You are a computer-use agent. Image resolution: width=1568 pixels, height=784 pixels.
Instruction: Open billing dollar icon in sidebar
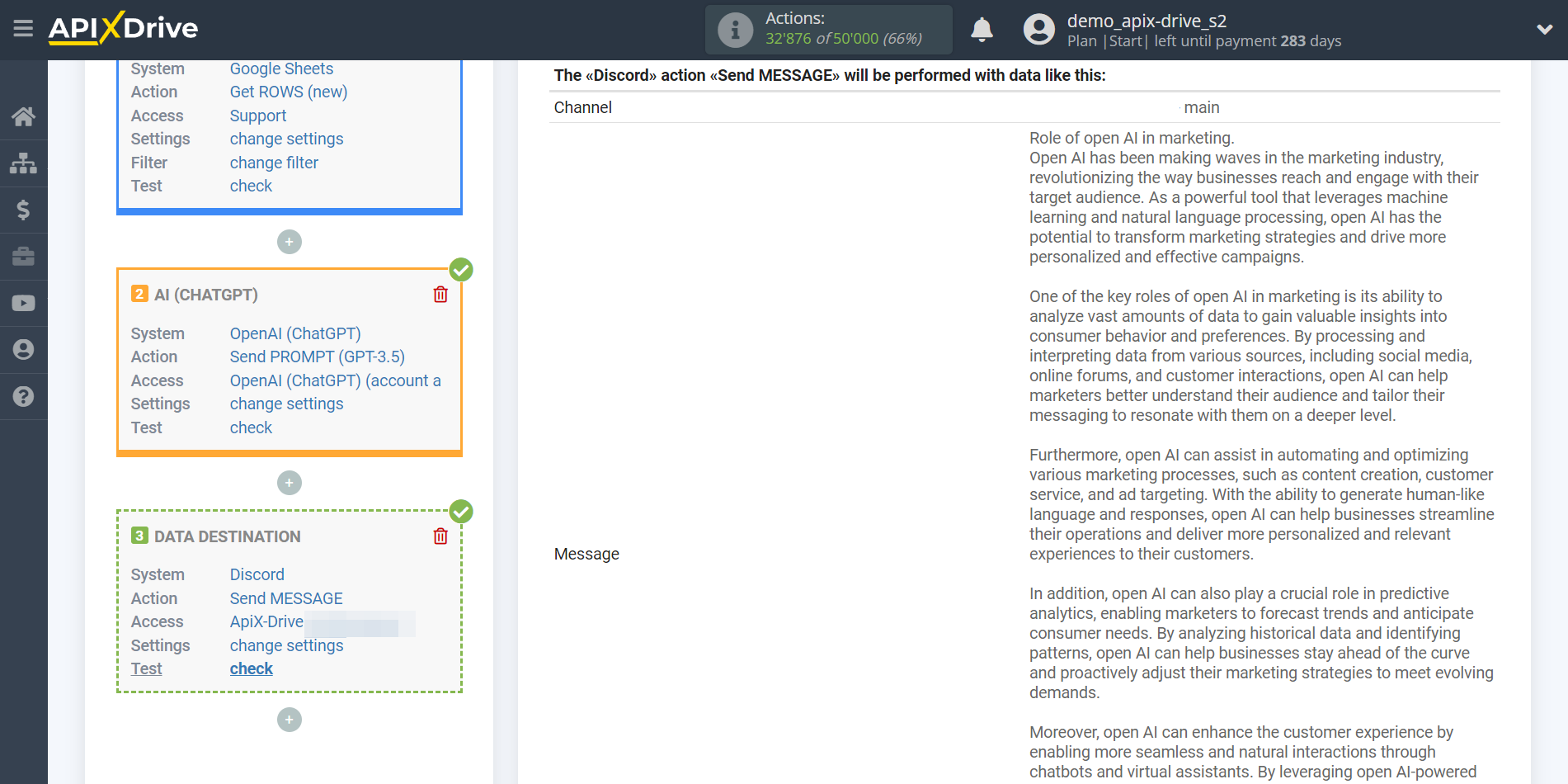click(x=23, y=210)
